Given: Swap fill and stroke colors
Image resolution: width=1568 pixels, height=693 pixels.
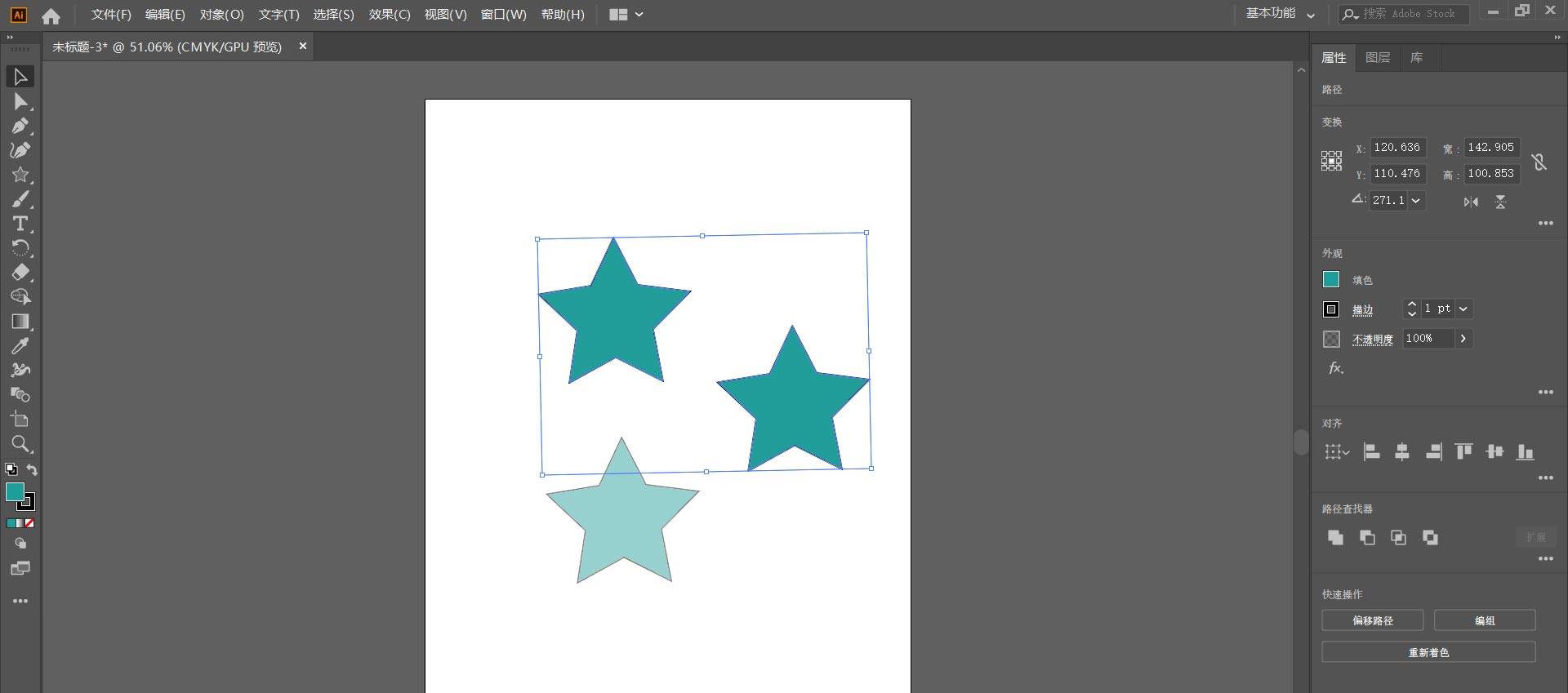Looking at the screenshot, I should click(x=32, y=469).
